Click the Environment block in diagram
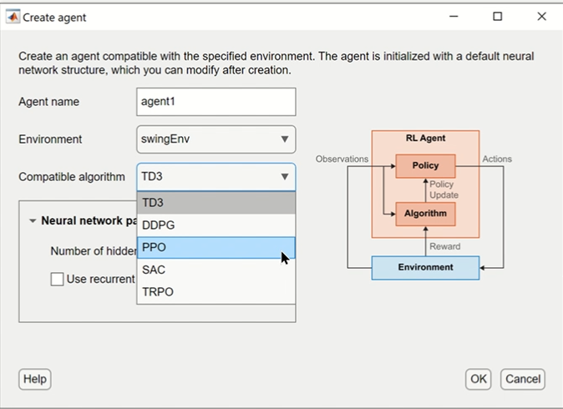The image size is (563, 409). coord(425,268)
